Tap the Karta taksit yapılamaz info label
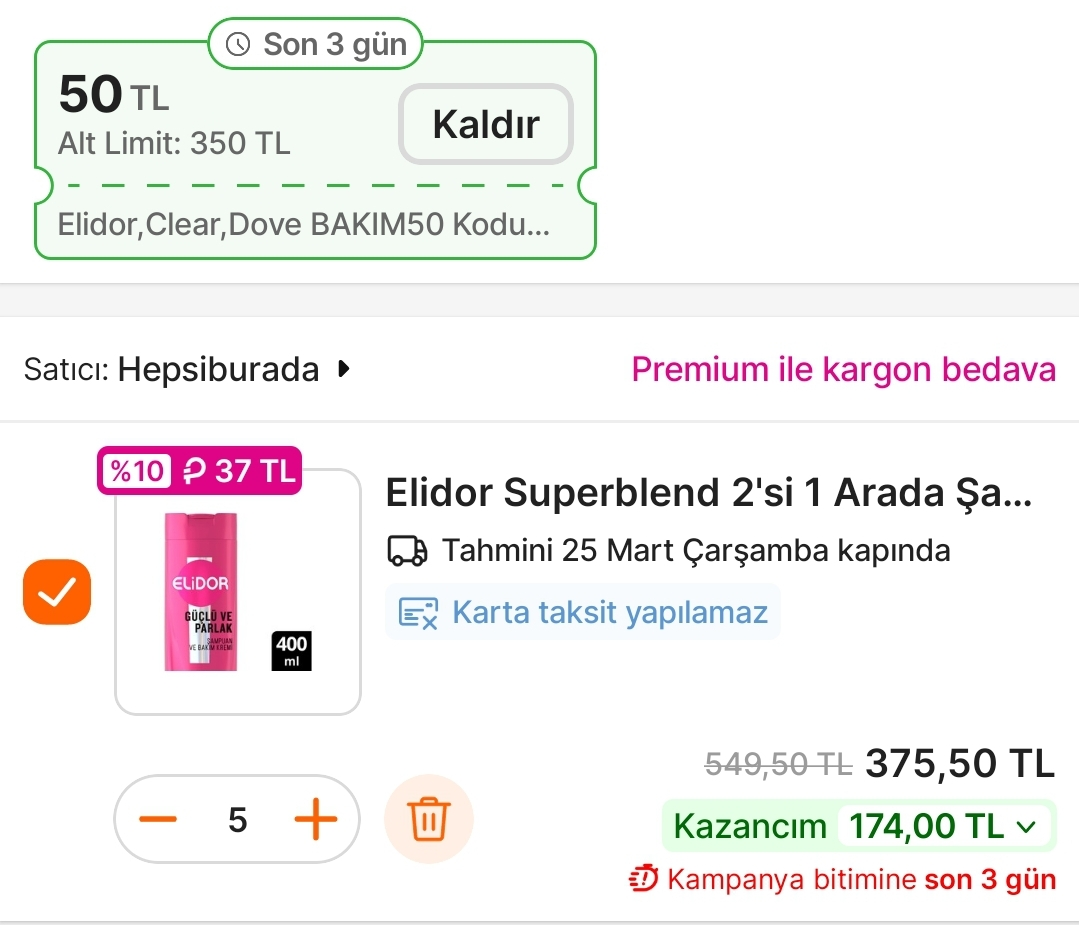This screenshot has width=1079, height=925. pyautogui.click(x=610, y=612)
